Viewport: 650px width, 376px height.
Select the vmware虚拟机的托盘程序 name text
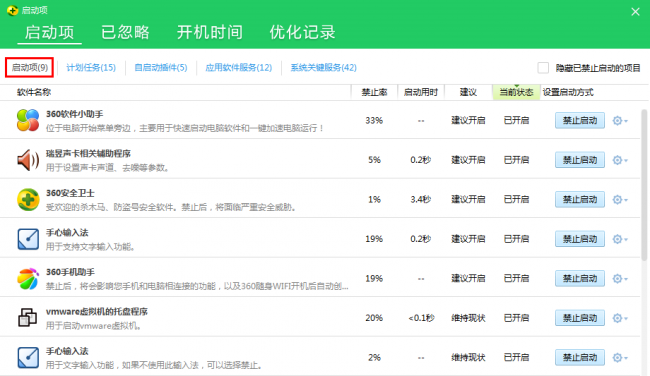[x=97, y=311]
